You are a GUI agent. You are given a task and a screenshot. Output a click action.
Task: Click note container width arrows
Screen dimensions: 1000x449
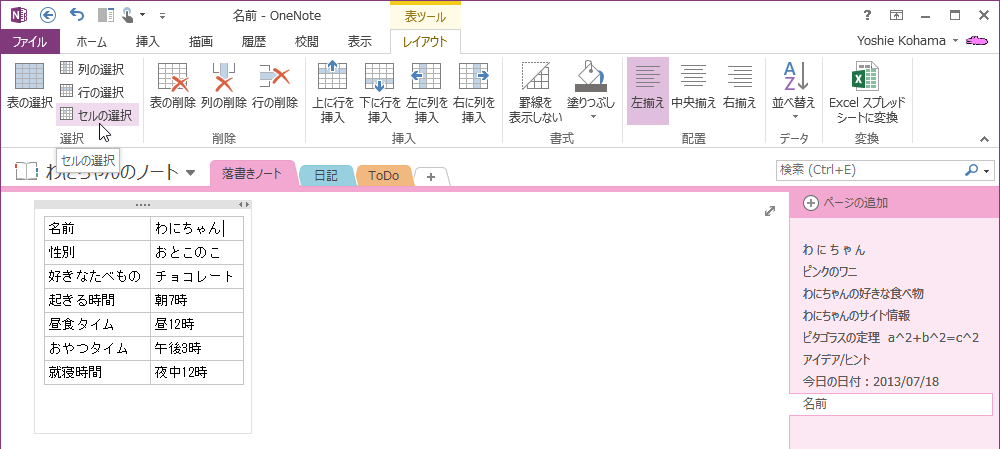pyautogui.click(x=244, y=205)
